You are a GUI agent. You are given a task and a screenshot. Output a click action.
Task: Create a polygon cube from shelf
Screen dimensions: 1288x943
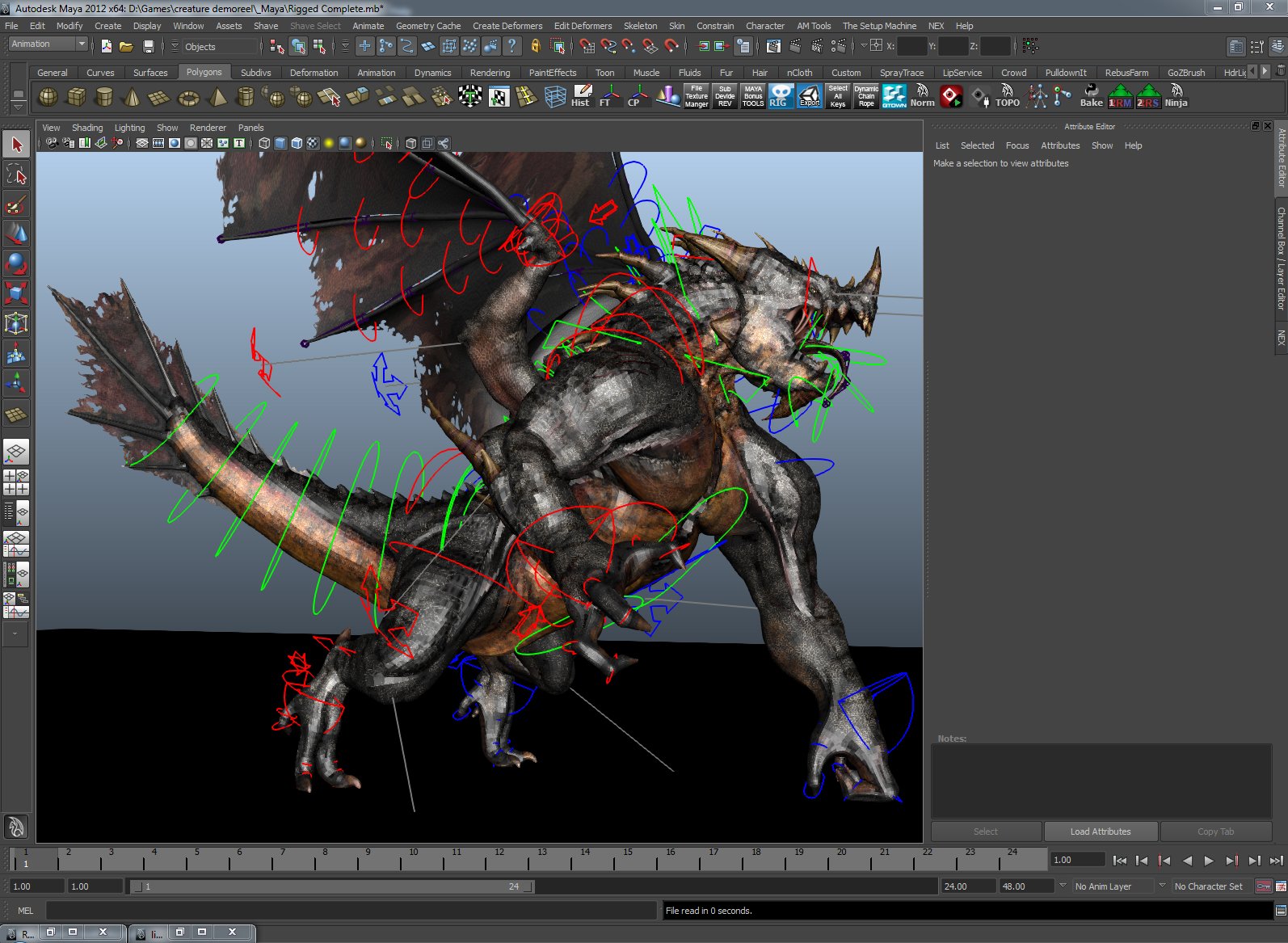(77, 98)
